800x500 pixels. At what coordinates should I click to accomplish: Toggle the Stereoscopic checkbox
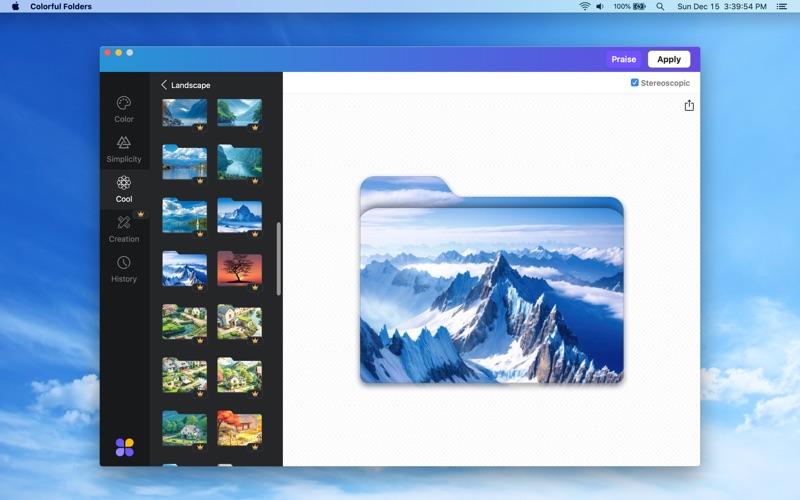(635, 83)
